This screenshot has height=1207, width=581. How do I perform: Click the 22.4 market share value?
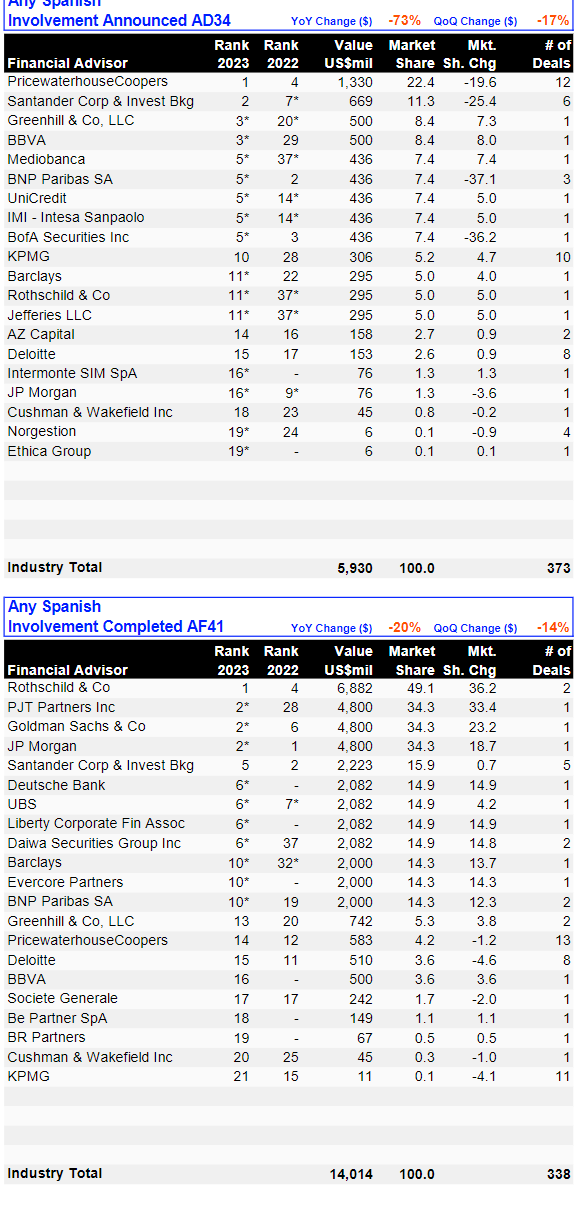(422, 82)
